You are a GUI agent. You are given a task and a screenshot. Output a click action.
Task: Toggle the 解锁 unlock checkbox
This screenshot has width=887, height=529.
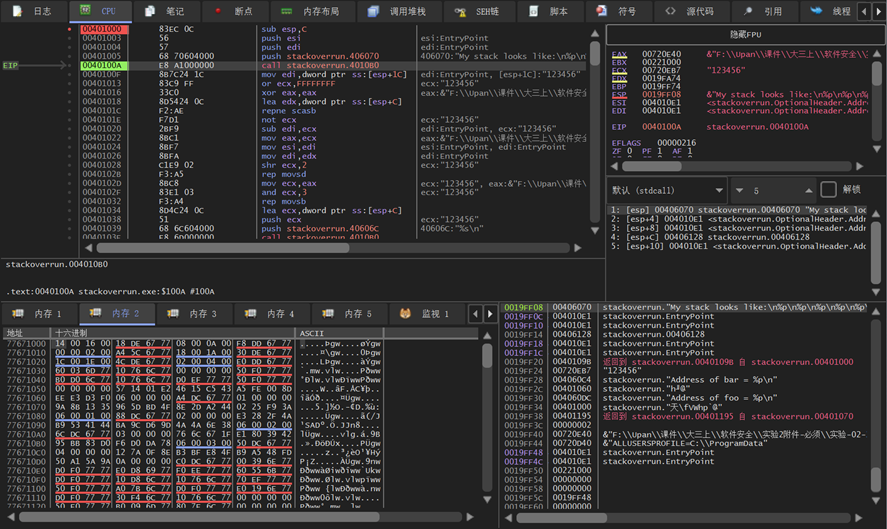828,189
